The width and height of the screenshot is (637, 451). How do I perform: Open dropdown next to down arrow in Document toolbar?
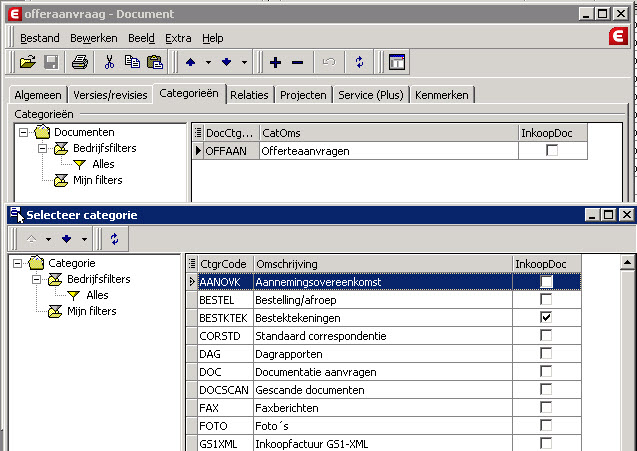click(244, 62)
